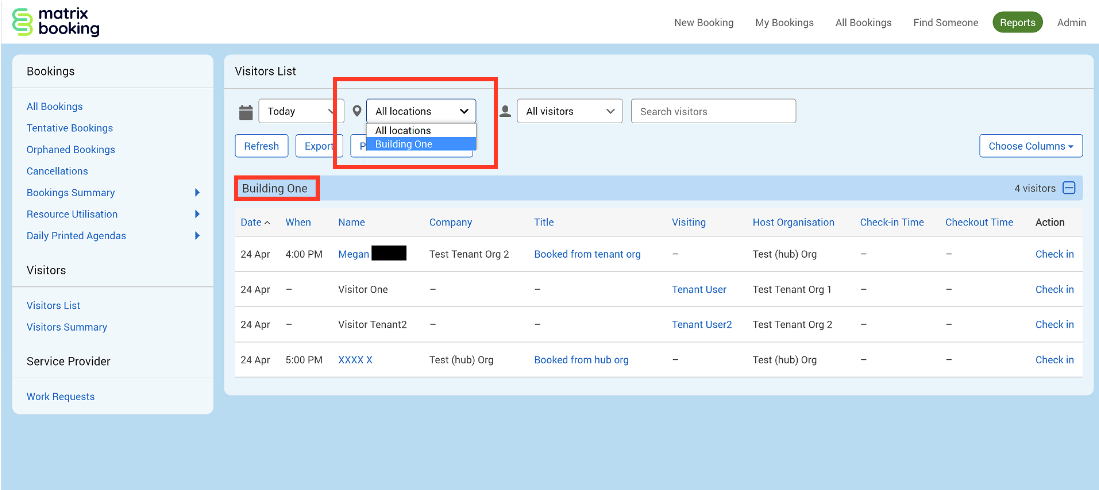Viewport: 1099px width, 490px height.
Task: Expand the Daily Printed Agendas arrow
Action: pos(197,236)
